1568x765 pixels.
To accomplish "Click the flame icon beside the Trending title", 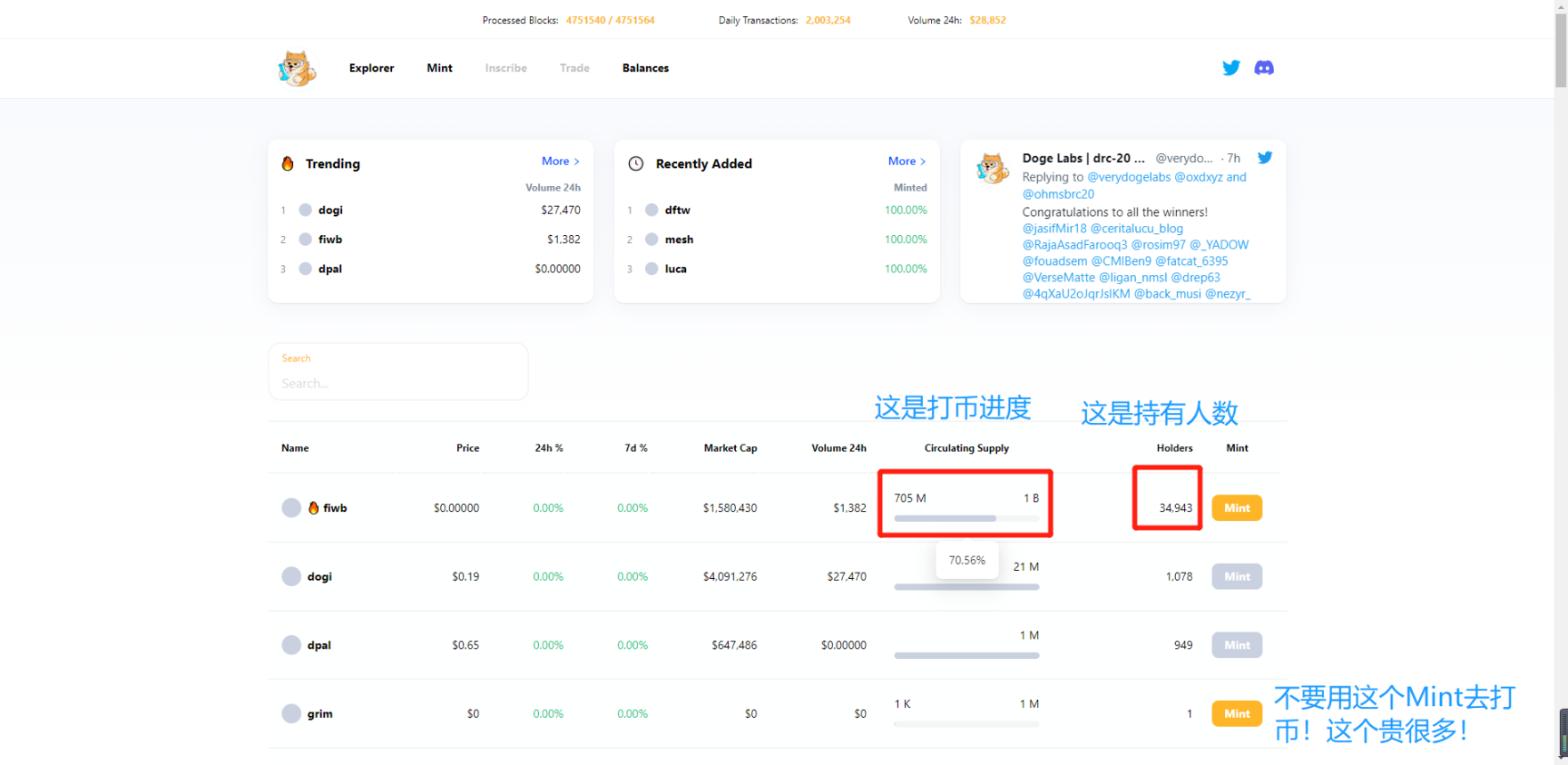I will (x=288, y=163).
